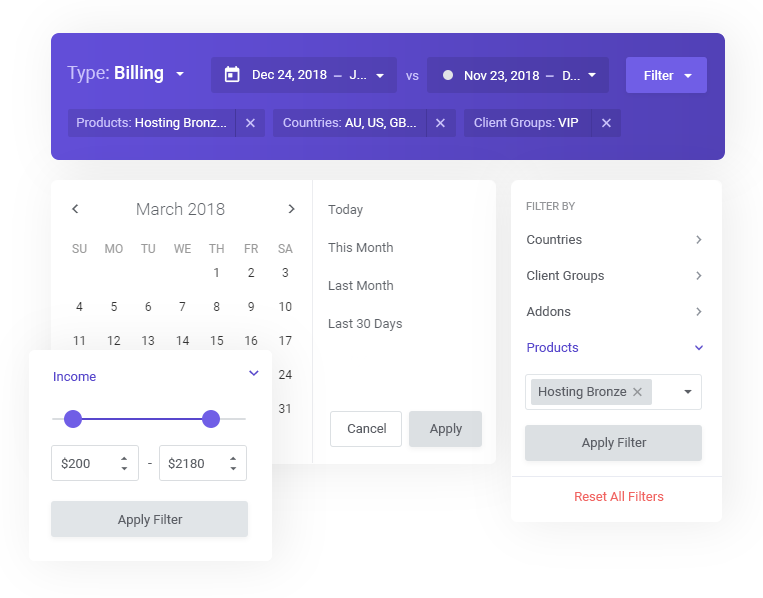Screen dimensions: 763x598
Task: Click the Countries: AU, US, GB... tag label
Action: [x=349, y=123]
